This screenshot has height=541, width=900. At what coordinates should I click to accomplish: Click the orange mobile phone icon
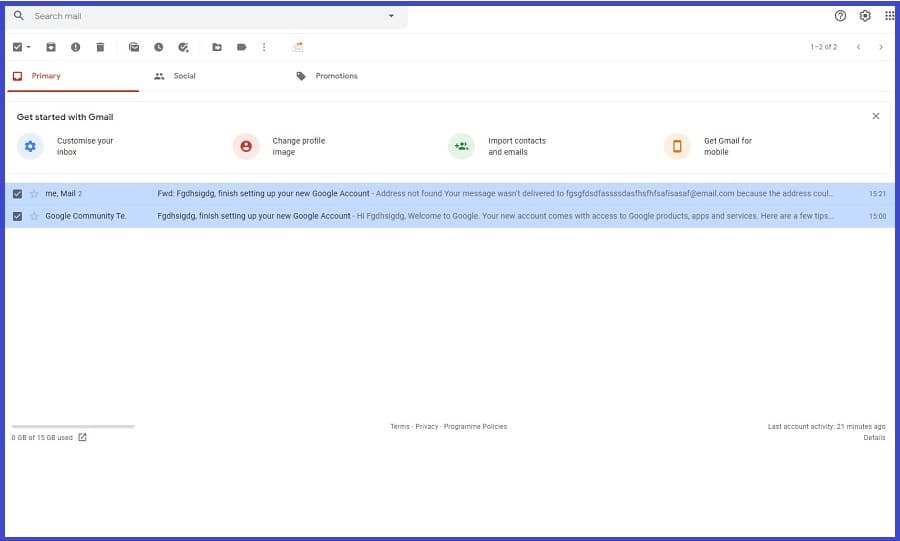(677, 146)
